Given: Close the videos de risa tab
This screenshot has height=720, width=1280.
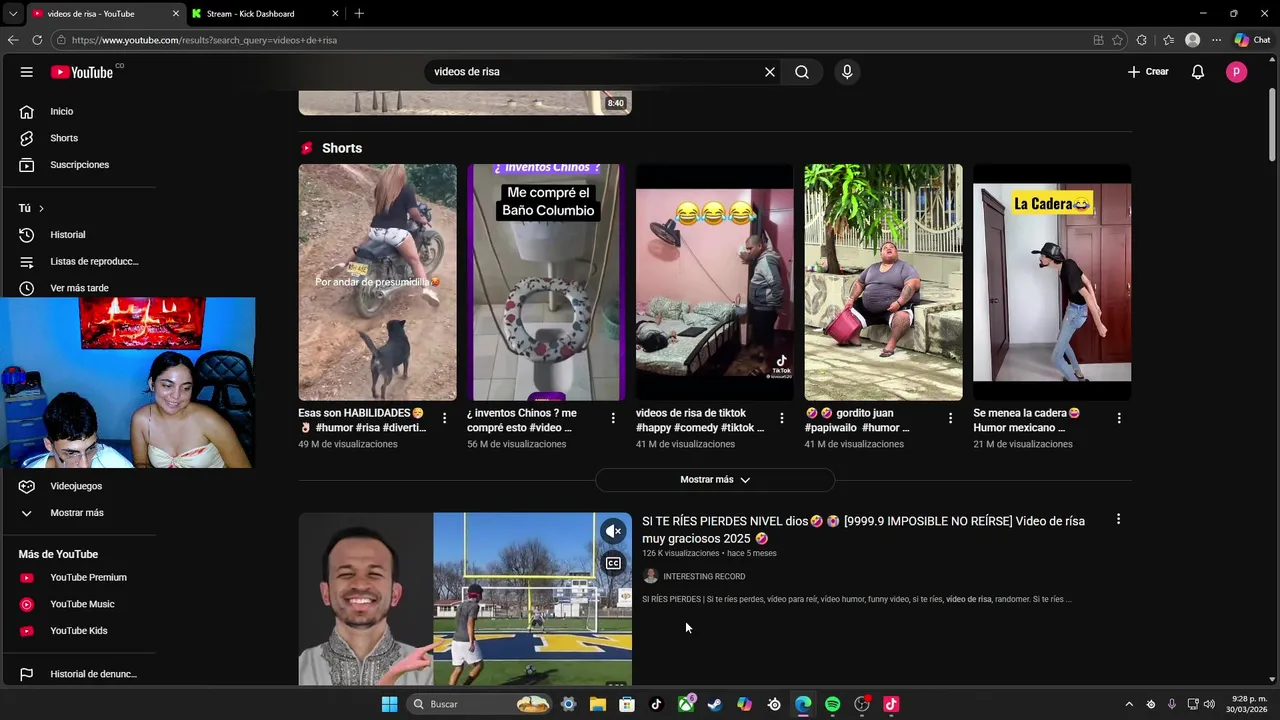Looking at the screenshot, I should tap(177, 14).
